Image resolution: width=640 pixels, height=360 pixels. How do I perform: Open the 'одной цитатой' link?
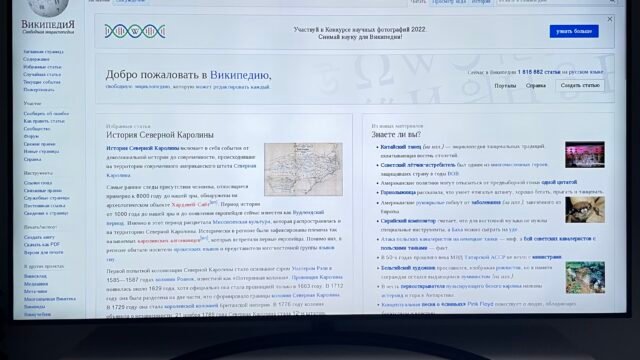click(559, 182)
